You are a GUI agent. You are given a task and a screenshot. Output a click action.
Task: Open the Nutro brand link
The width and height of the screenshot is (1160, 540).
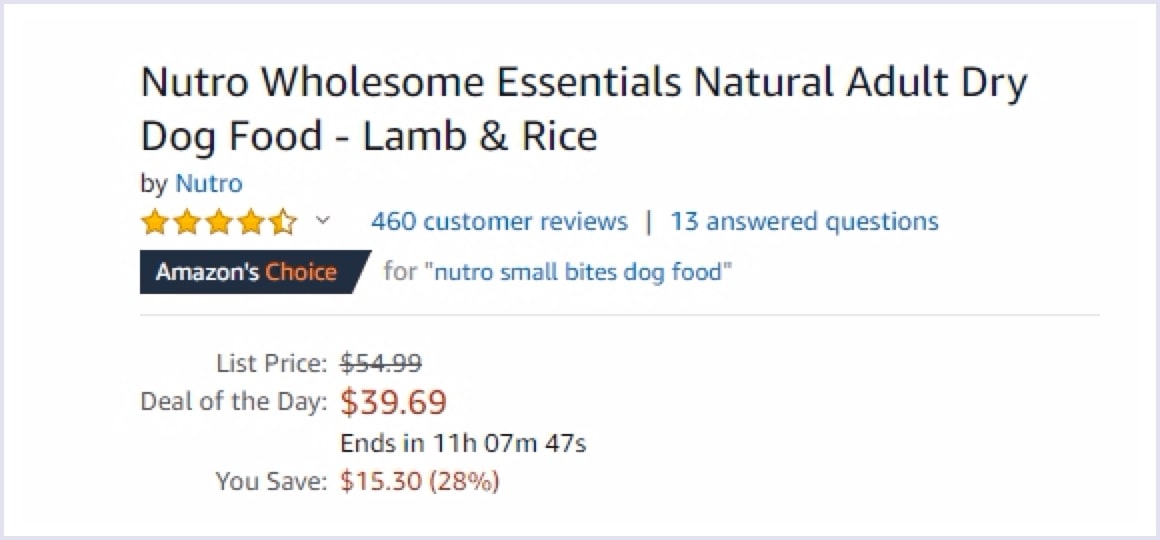208,184
